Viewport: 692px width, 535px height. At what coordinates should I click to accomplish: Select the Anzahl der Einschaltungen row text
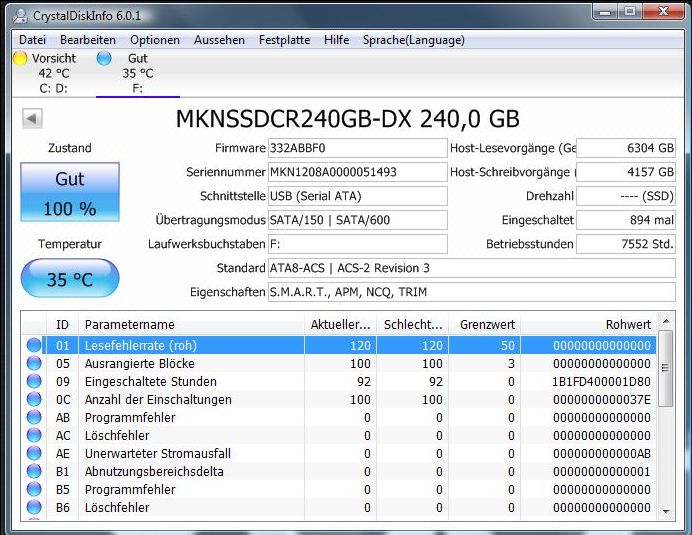(158, 399)
